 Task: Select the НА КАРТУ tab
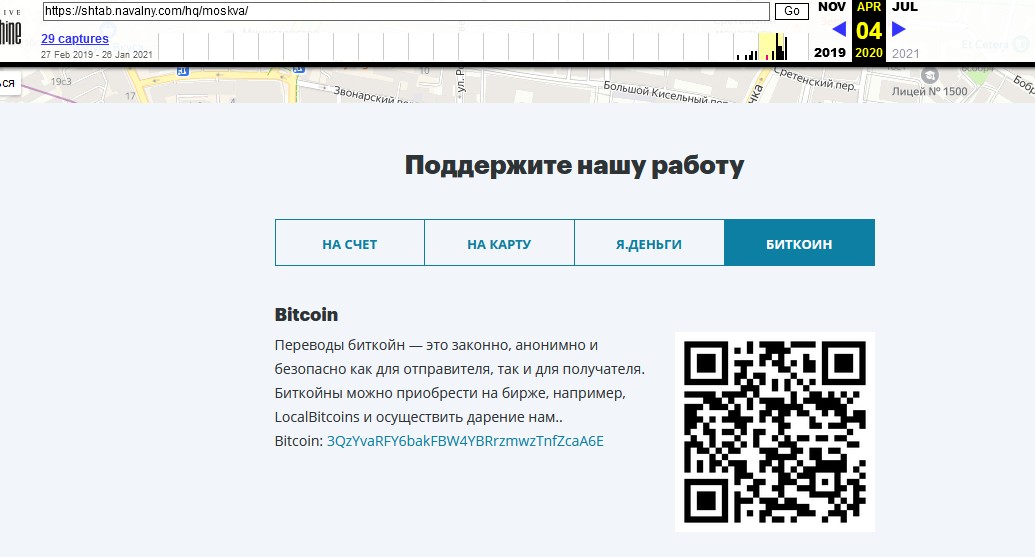[x=499, y=243]
